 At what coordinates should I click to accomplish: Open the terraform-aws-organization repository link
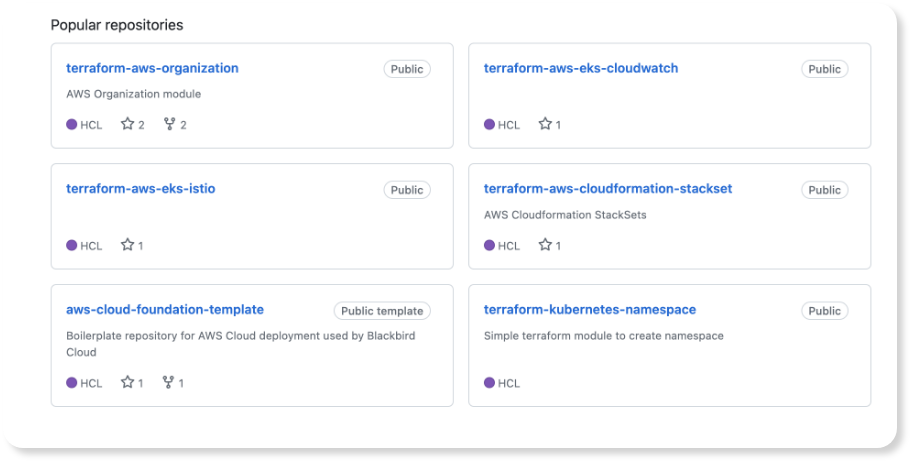tap(152, 68)
